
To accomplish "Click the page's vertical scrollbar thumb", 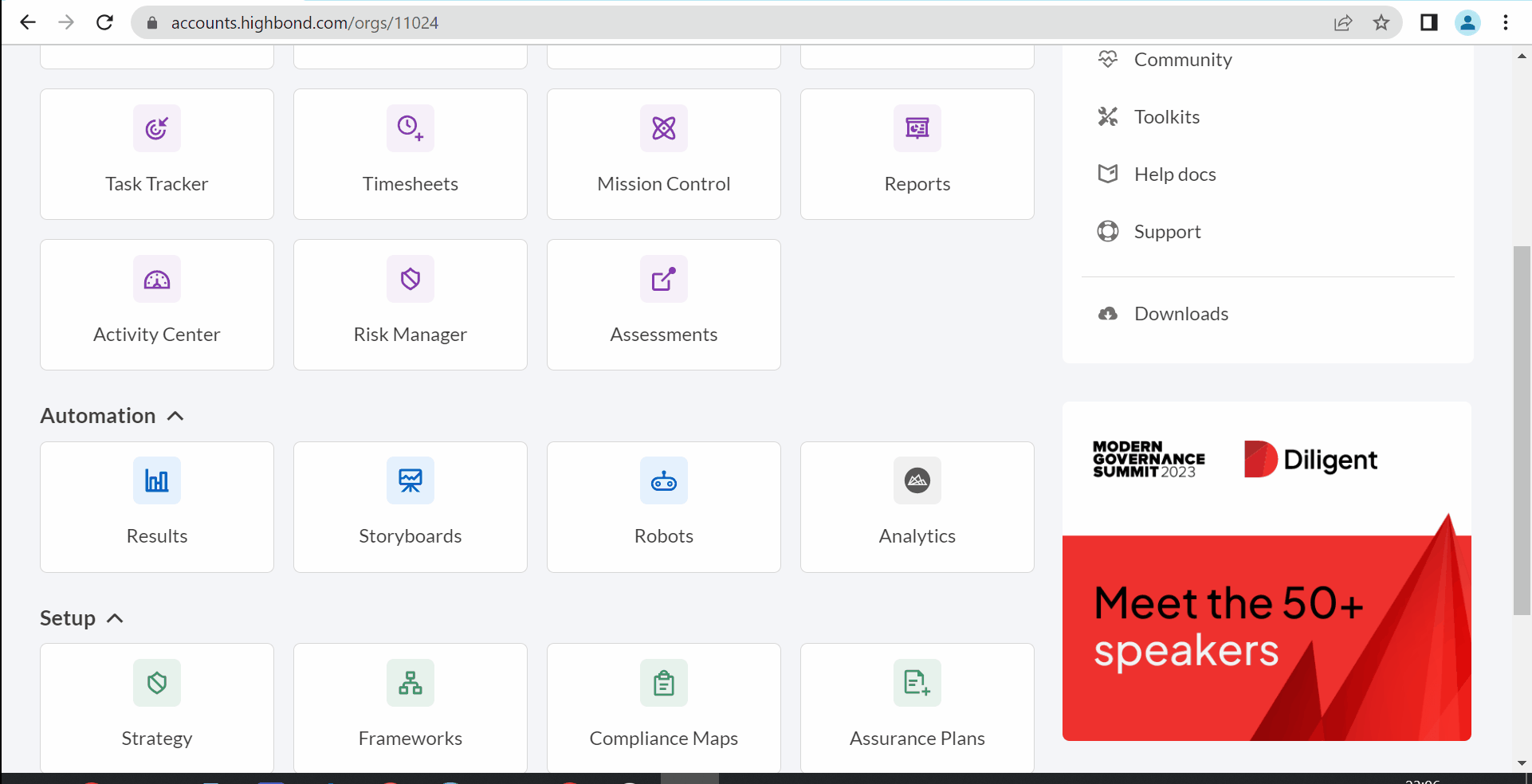I will pyautogui.click(x=1522, y=430).
